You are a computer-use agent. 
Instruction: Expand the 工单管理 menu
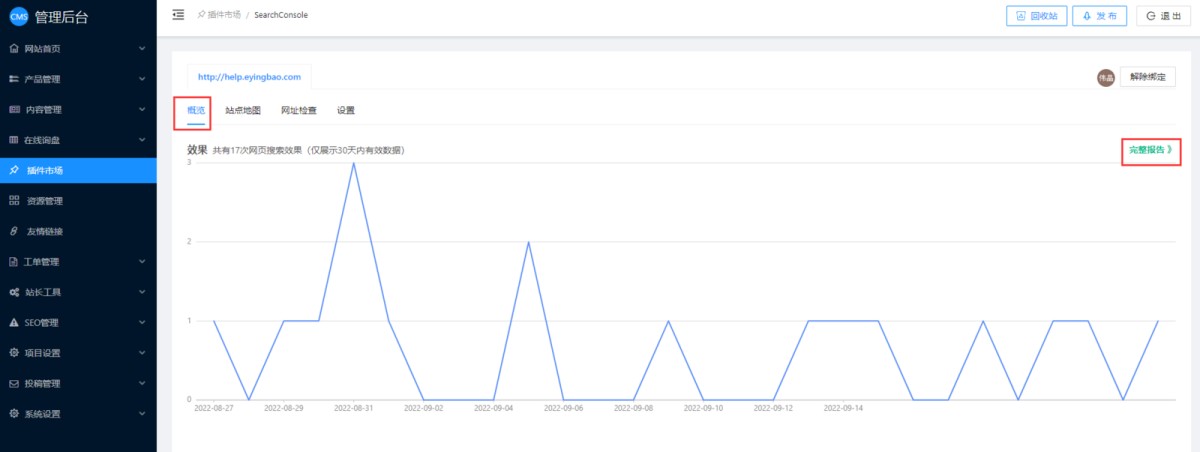[x=142, y=262]
